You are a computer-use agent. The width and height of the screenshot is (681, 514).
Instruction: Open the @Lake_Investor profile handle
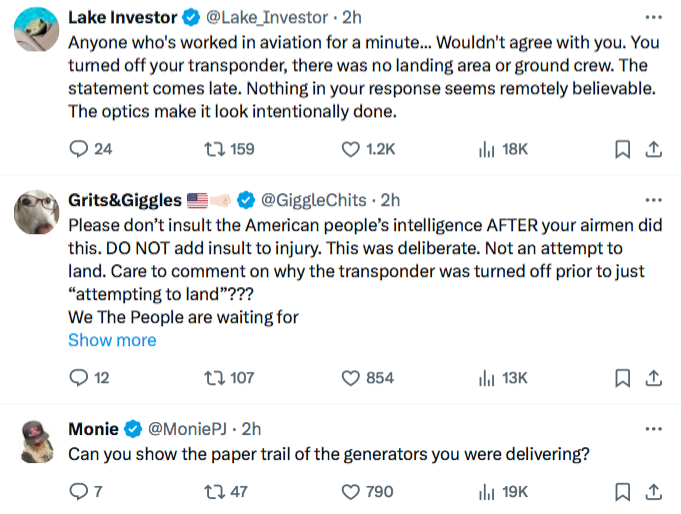pyautogui.click(x=267, y=17)
